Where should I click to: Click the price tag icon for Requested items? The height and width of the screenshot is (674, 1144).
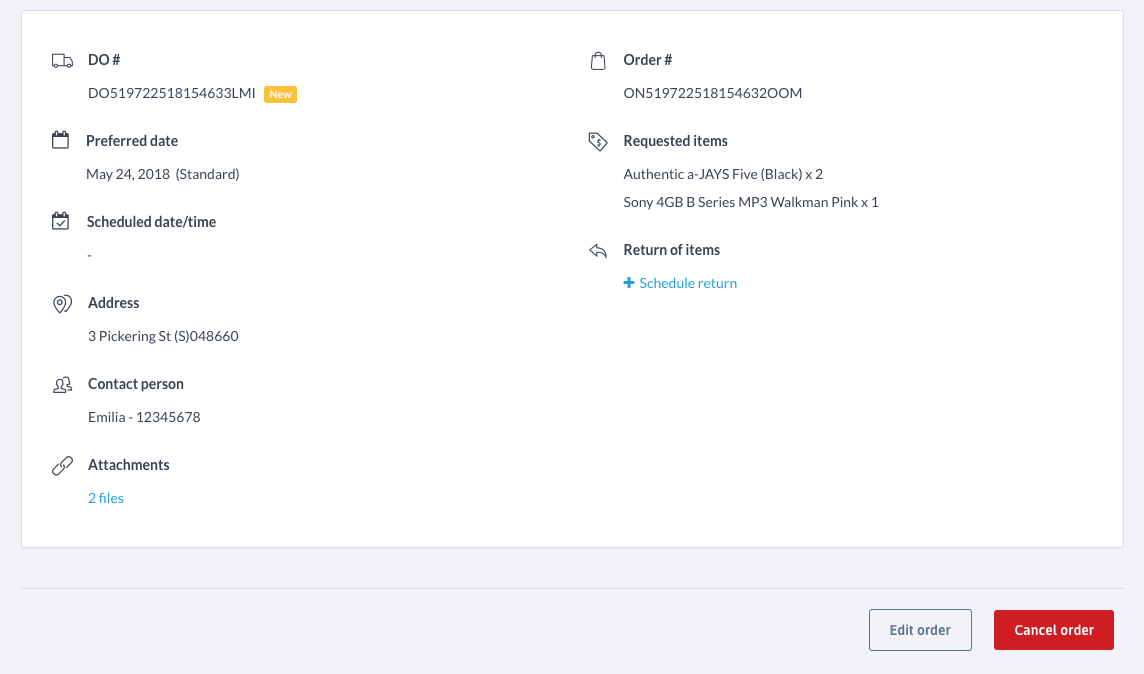(598, 141)
